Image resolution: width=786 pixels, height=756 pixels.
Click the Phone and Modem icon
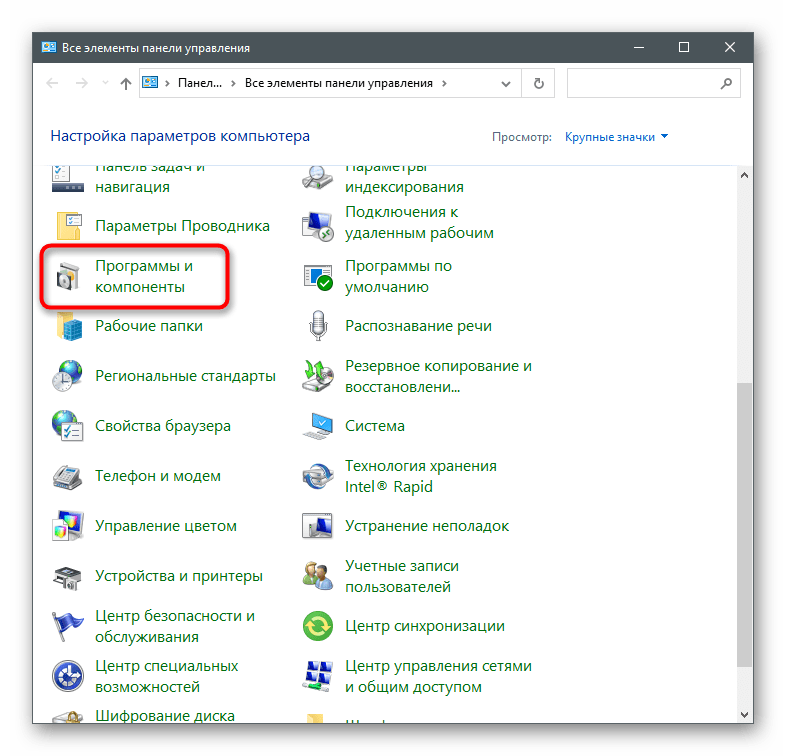67,477
